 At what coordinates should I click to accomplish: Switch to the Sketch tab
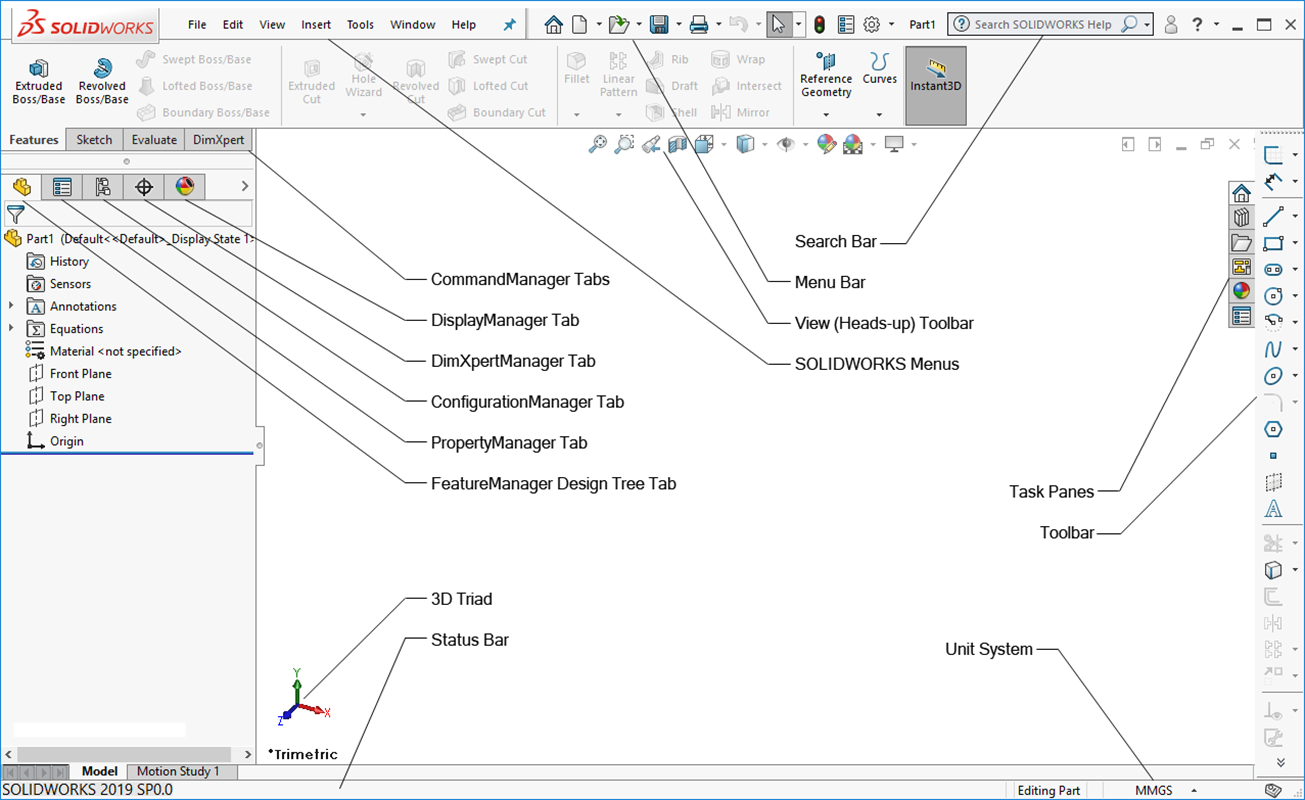[94, 140]
